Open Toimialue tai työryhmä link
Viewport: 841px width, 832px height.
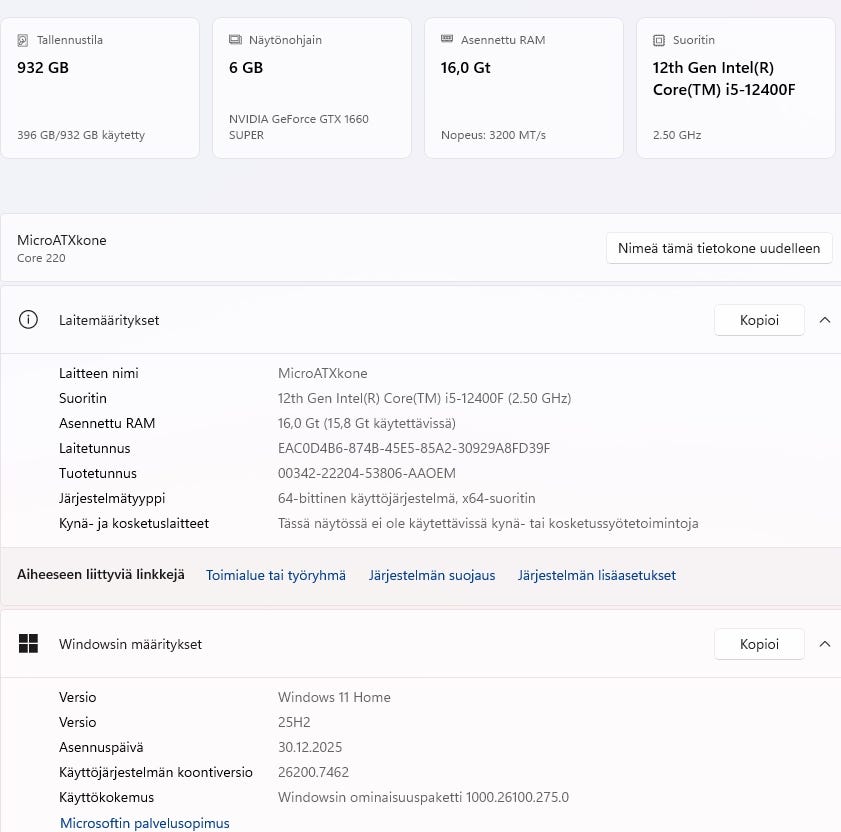pyautogui.click(x=275, y=575)
